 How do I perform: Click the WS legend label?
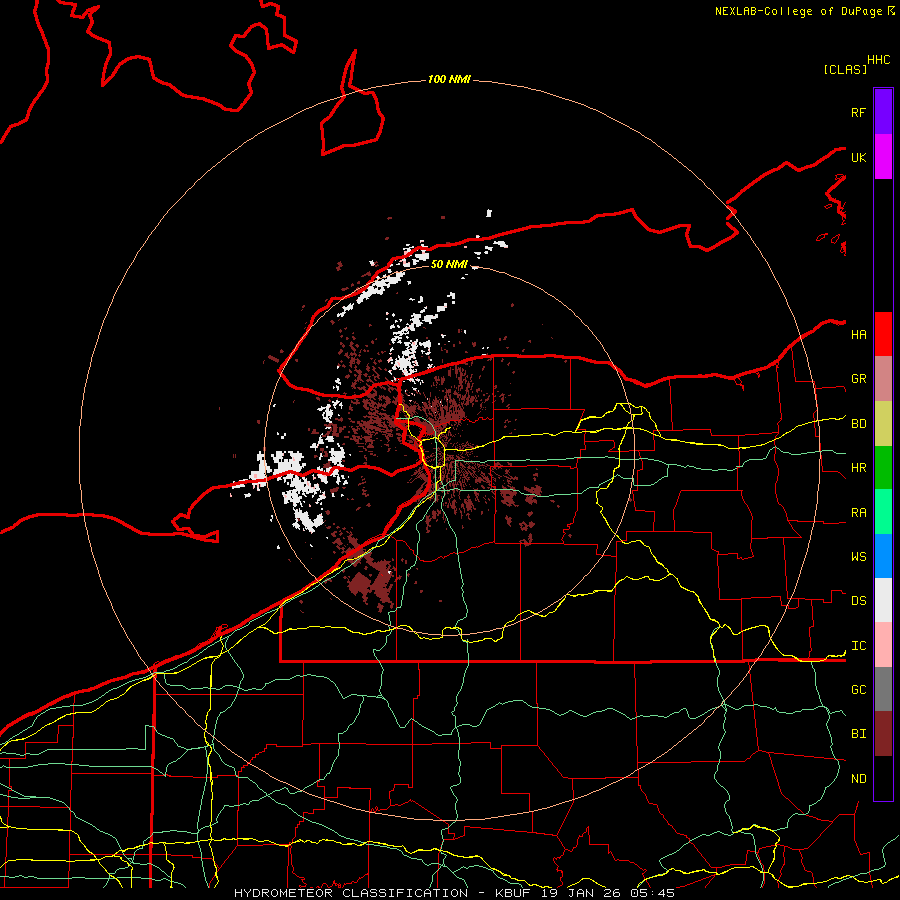pyautogui.click(x=858, y=557)
